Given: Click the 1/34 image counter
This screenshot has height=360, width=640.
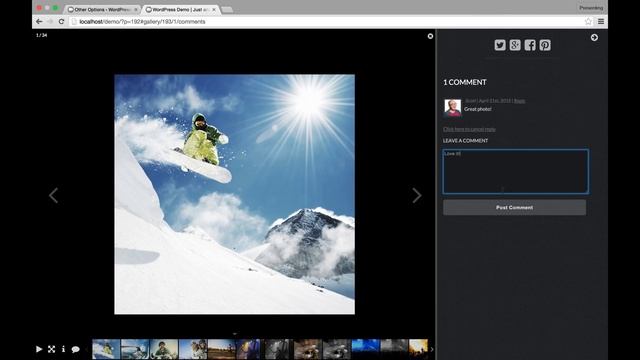Looking at the screenshot, I should tap(42, 35).
